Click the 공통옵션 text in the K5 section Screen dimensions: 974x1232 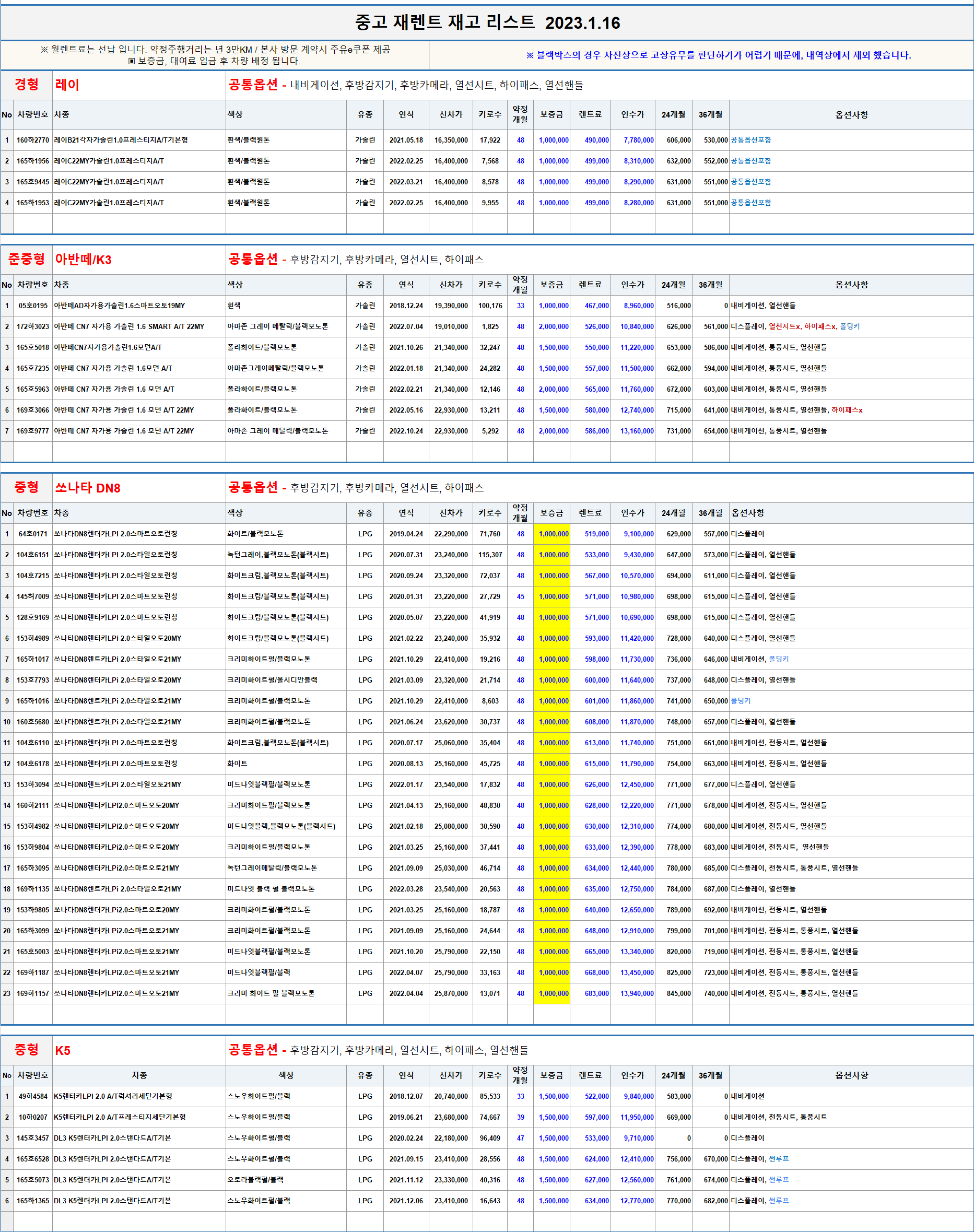tap(253, 1050)
